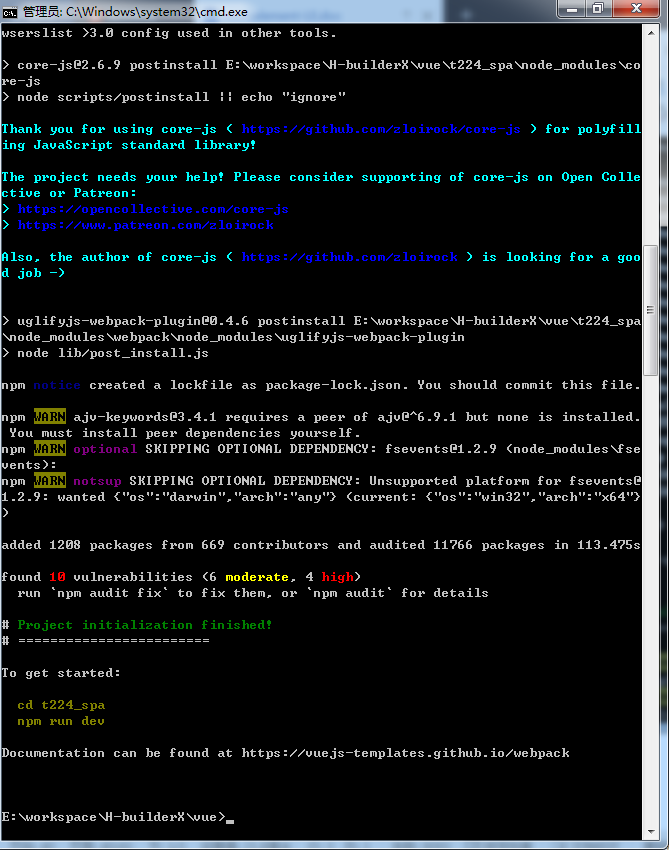Click the vertical scrollbar thumb
The width and height of the screenshot is (669, 850).
click(650, 310)
